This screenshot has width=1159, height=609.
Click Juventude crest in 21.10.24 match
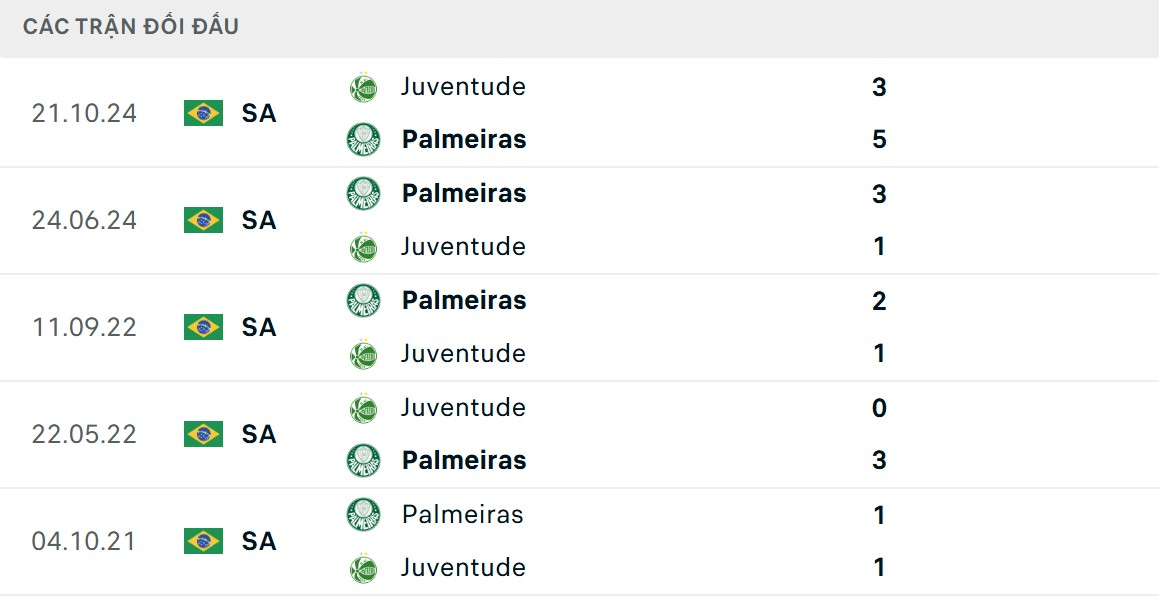[363, 87]
